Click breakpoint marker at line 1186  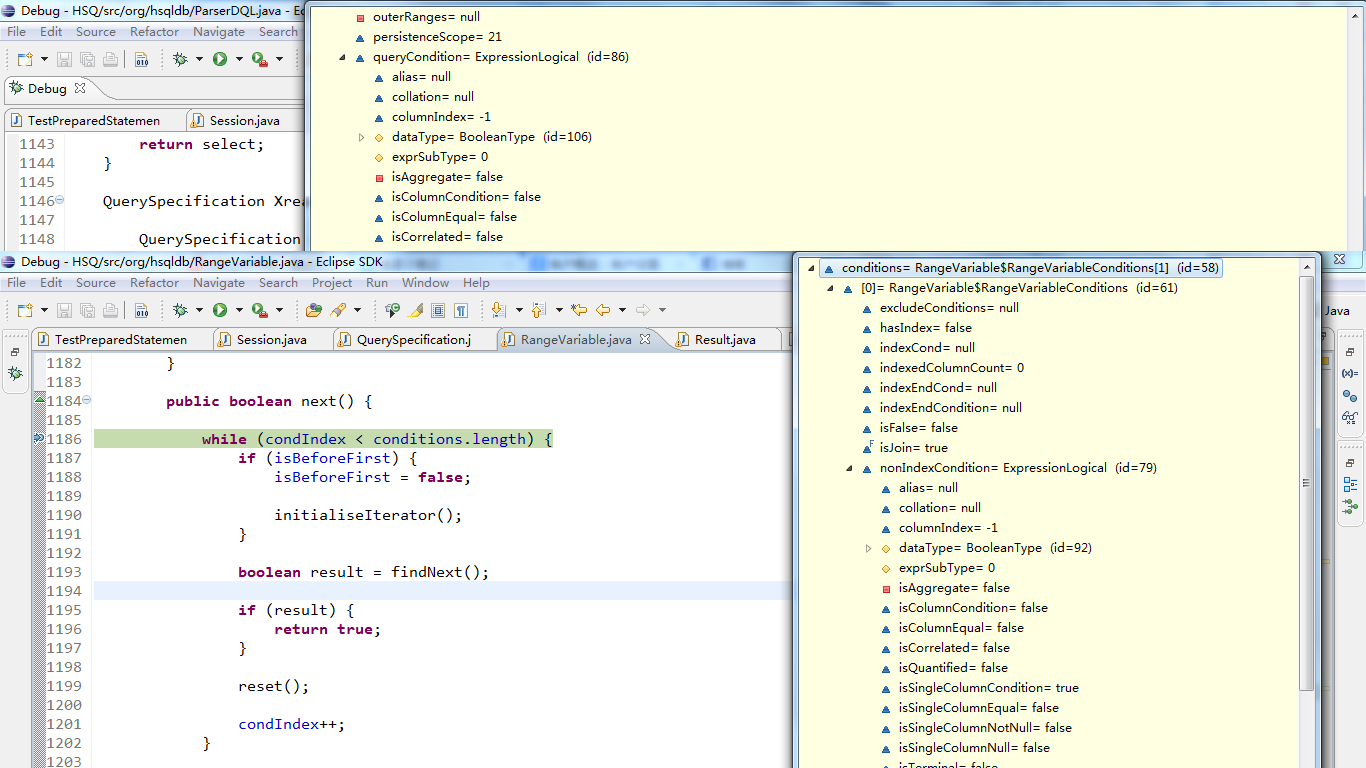tap(39, 439)
